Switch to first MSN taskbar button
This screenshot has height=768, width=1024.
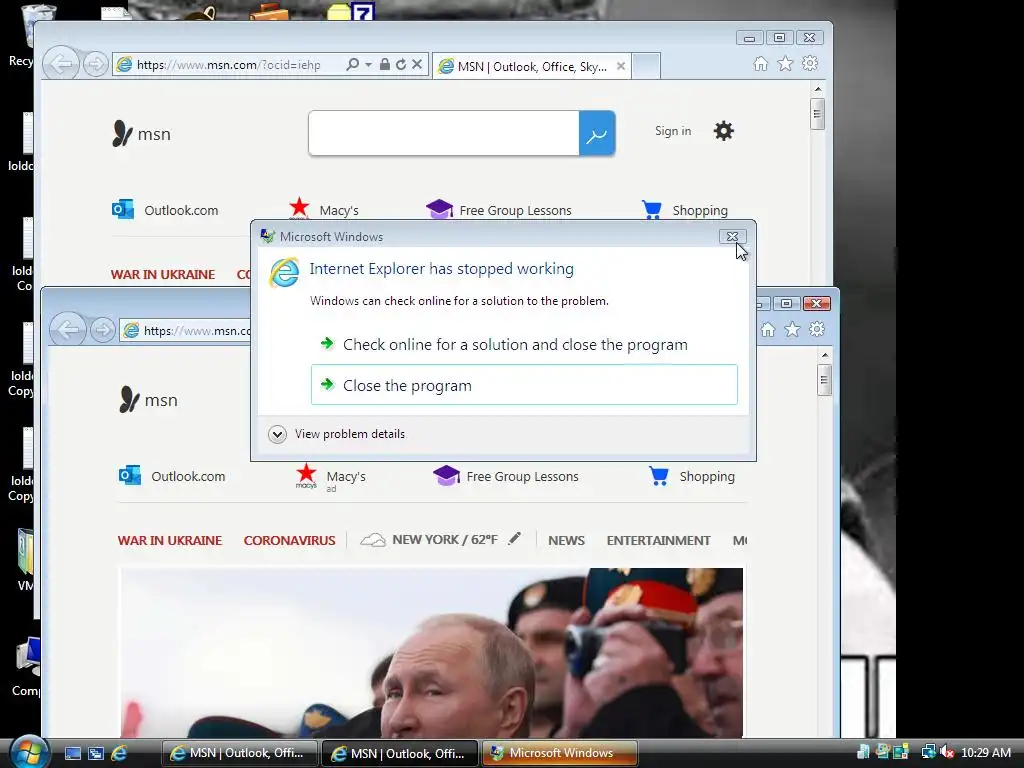click(240, 753)
